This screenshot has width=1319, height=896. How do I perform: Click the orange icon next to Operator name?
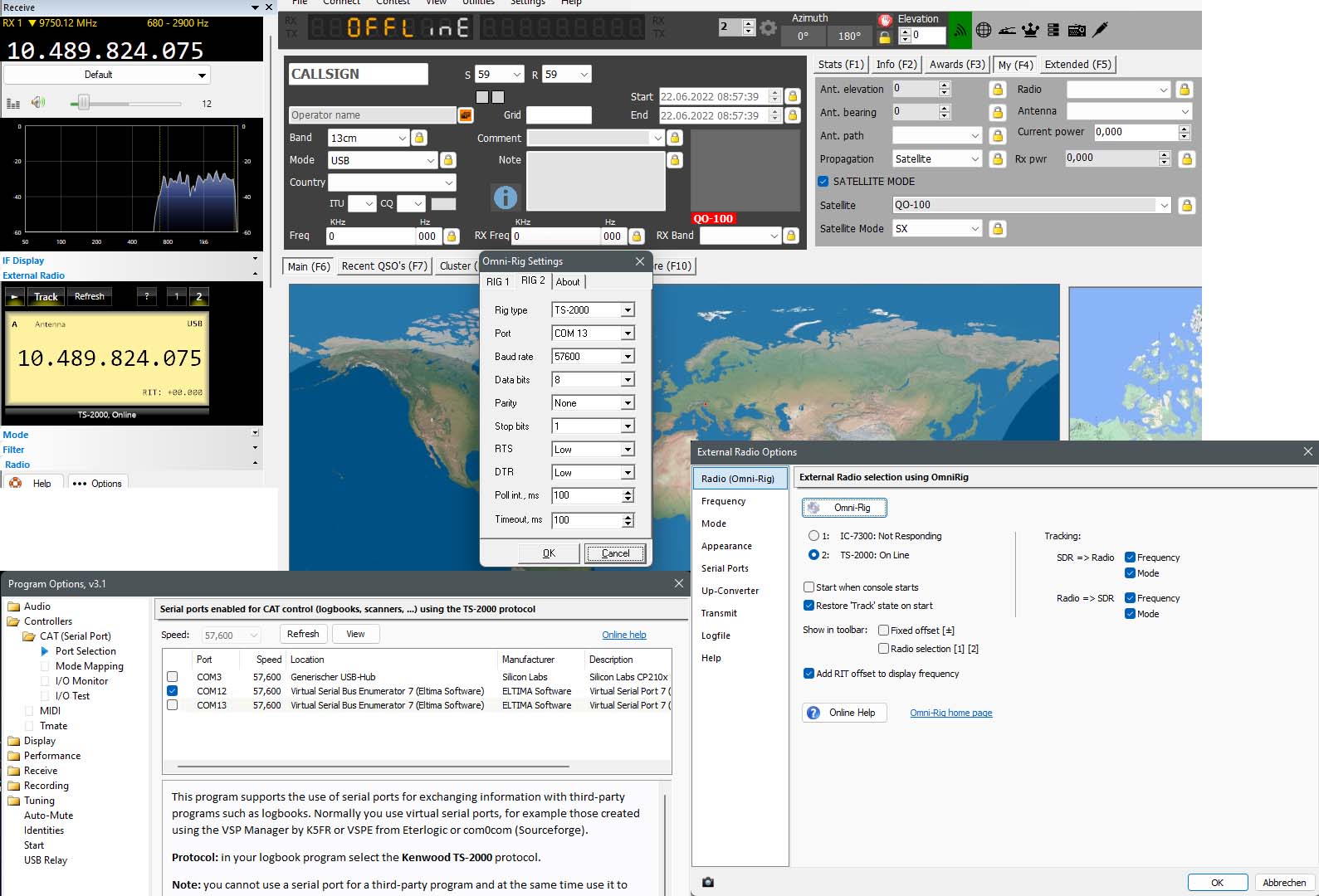(x=466, y=115)
